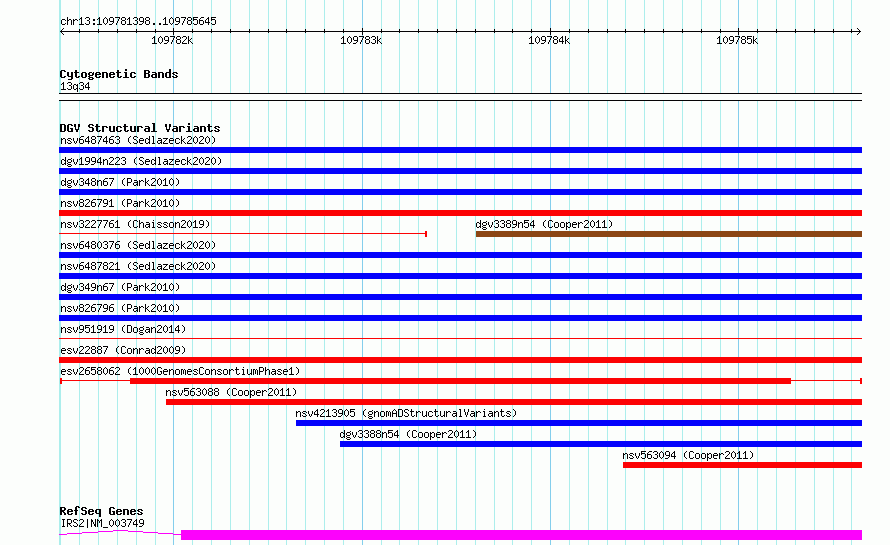Open the esv22887 (Conrad2009) label
The height and width of the screenshot is (545, 890).
pos(123,350)
